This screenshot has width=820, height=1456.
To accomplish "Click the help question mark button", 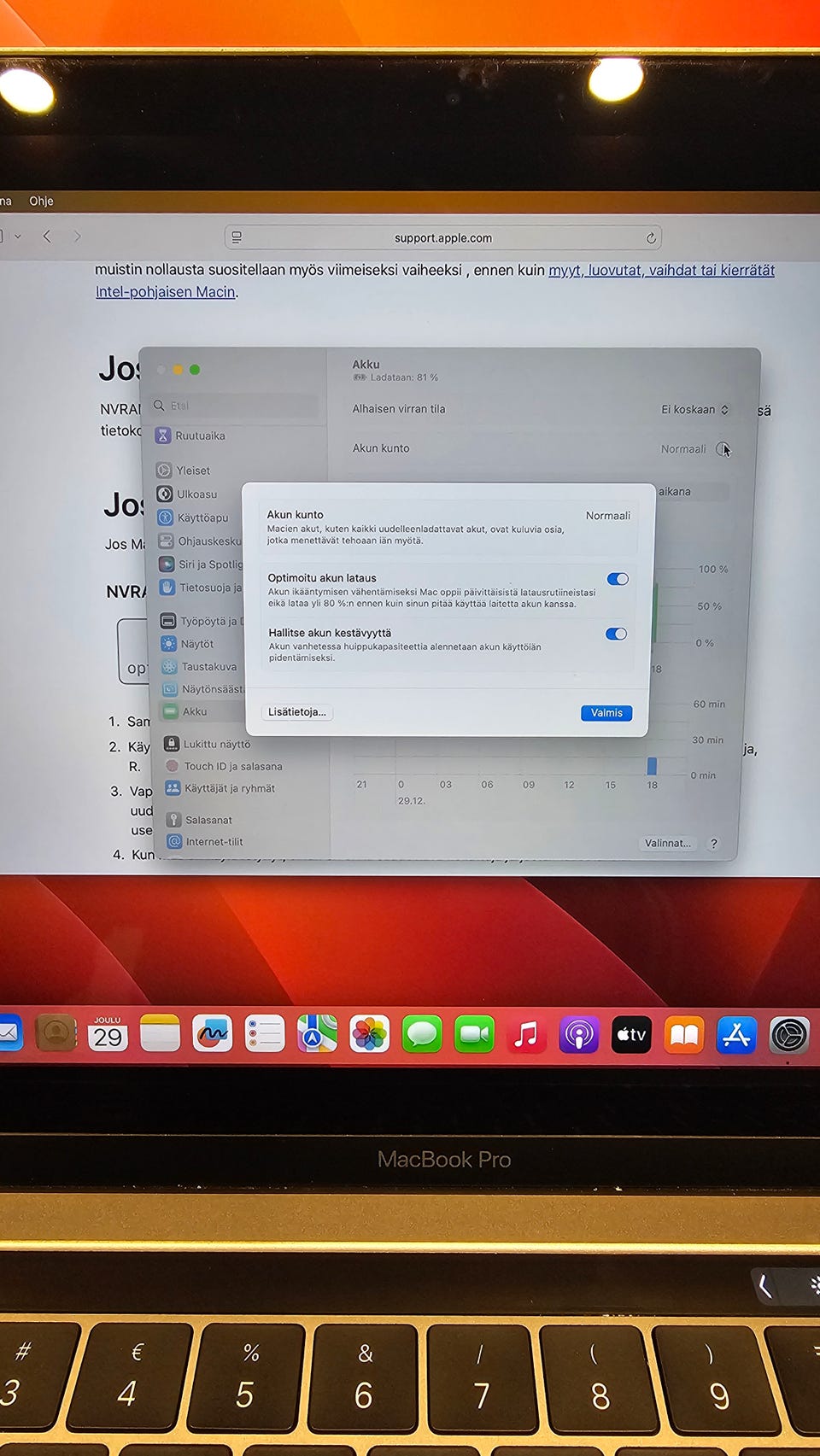I will coord(714,843).
